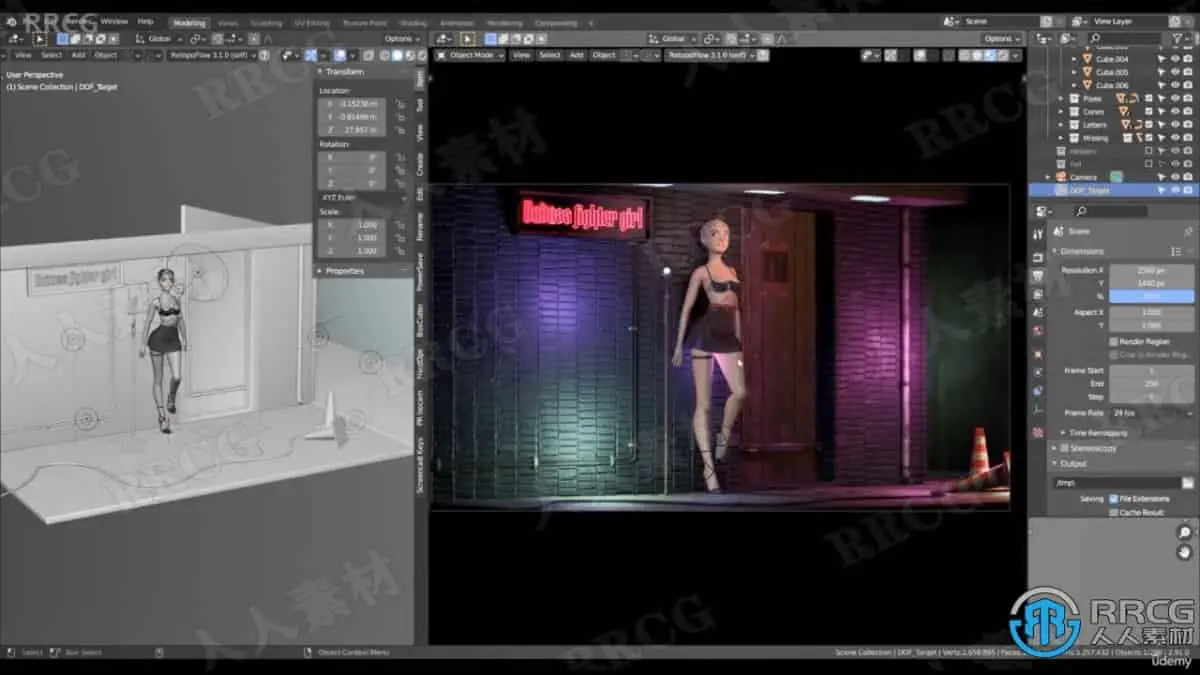The image size is (1200, 675).
Task: Hide Cube.004 with its eye icon
Action: pyautogui.click(x=1175, y=59)
